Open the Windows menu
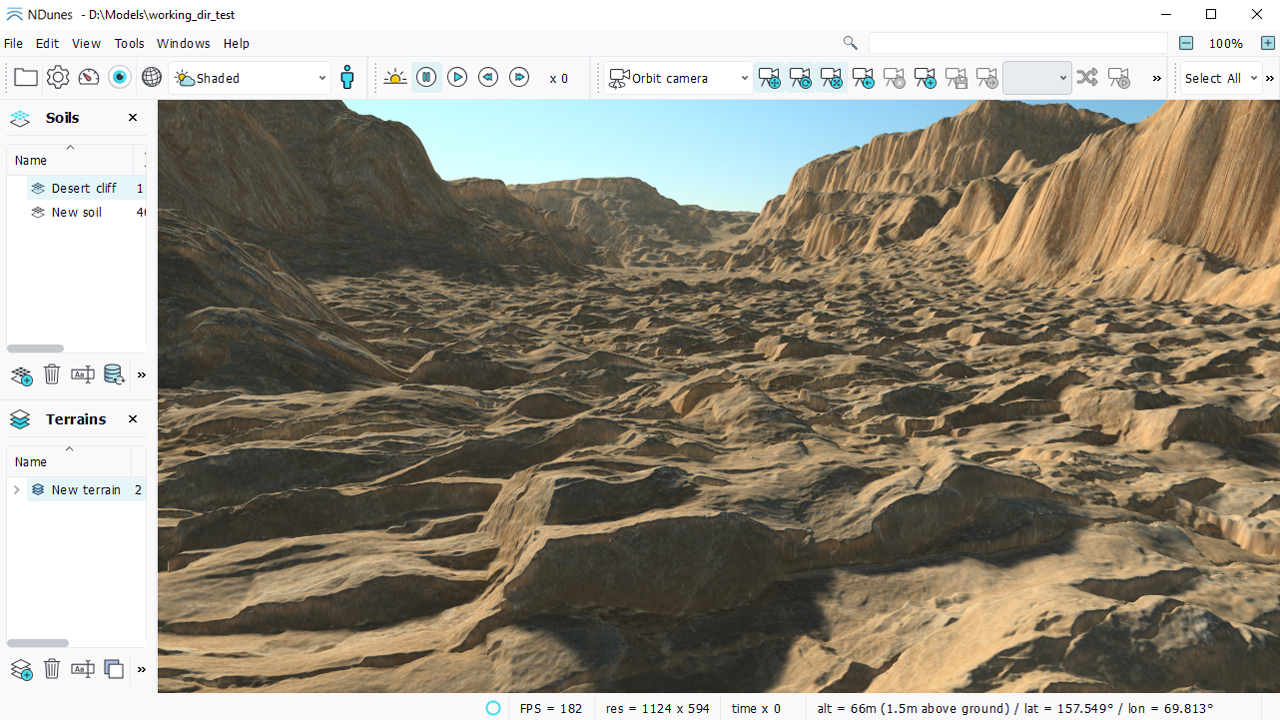The image size is (1280, 720). tap(183, 44)
